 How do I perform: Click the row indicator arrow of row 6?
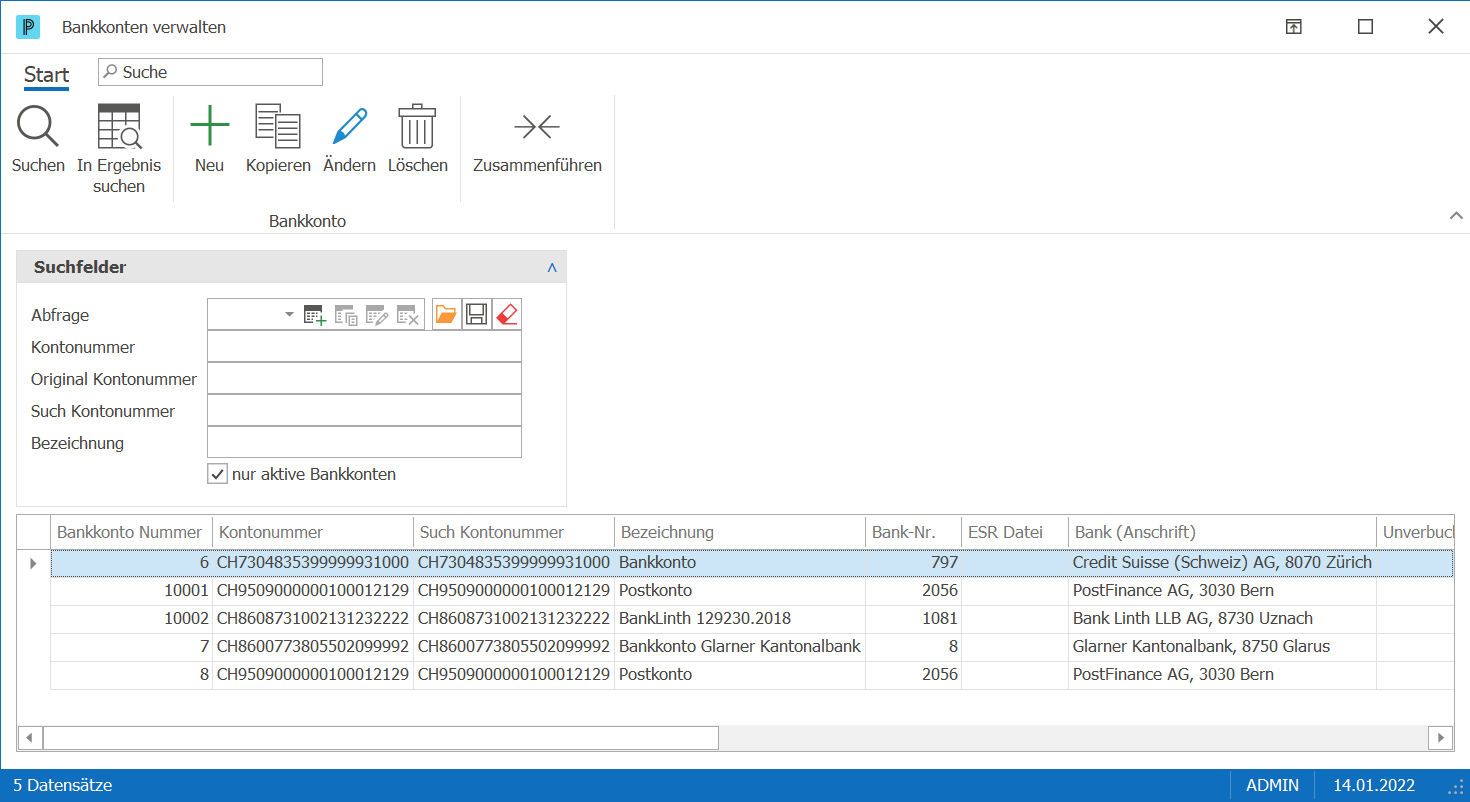pyautogui.click(x=33, y=563)
